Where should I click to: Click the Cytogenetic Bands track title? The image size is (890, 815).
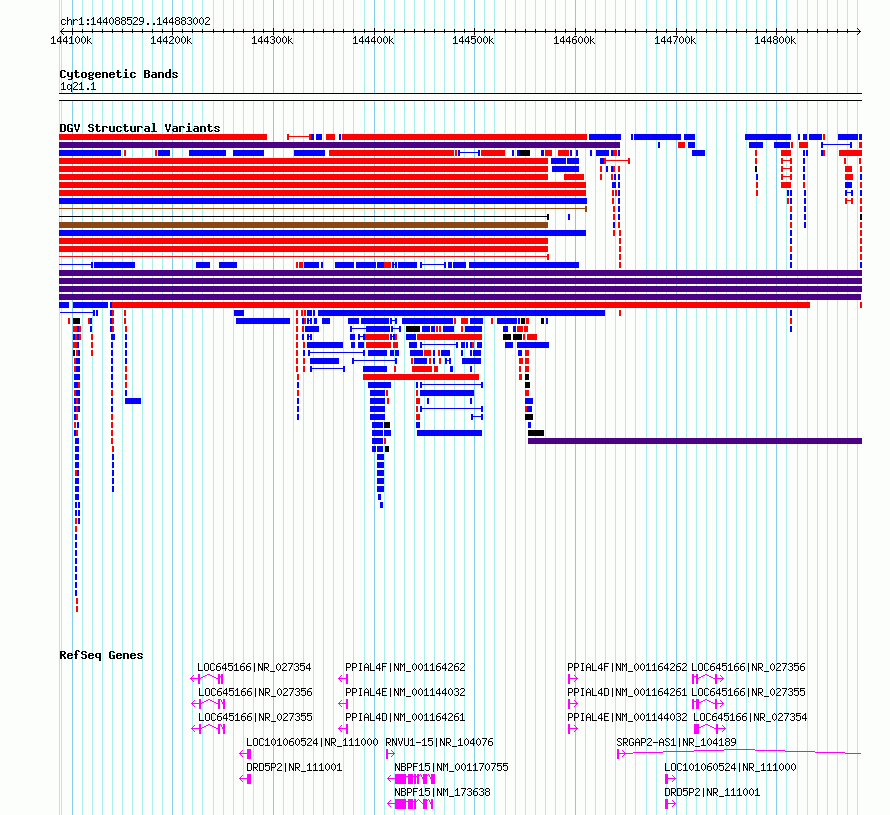click(x=119, y=74)
